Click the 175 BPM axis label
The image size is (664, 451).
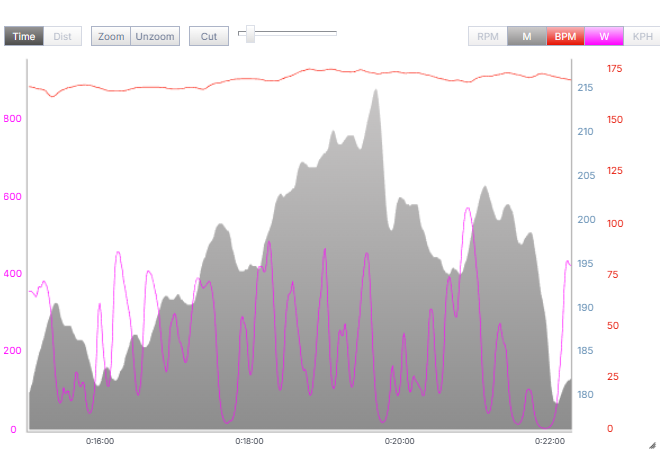coord(614,68)
